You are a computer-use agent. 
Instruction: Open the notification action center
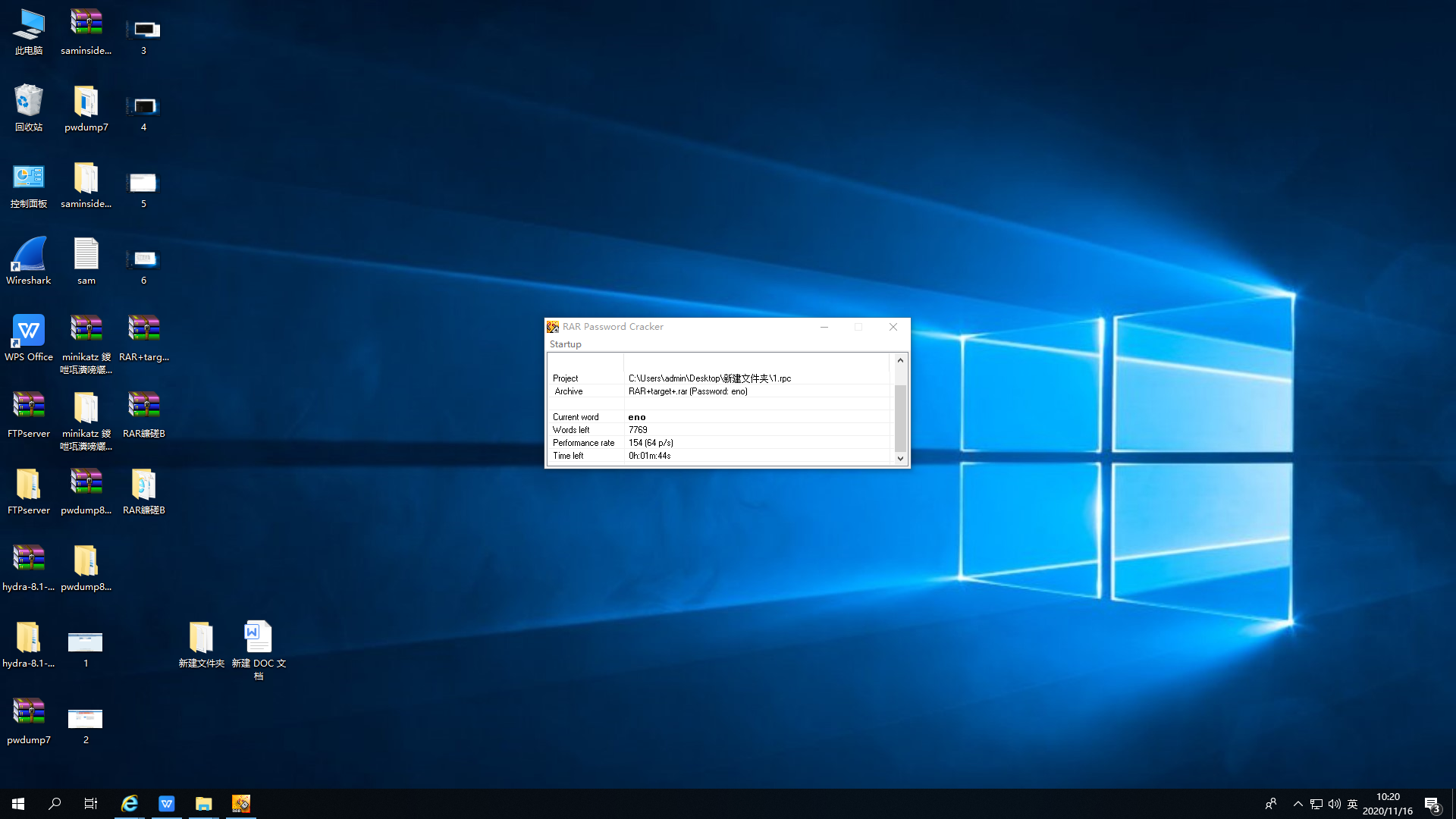(x=1432, y=804)
